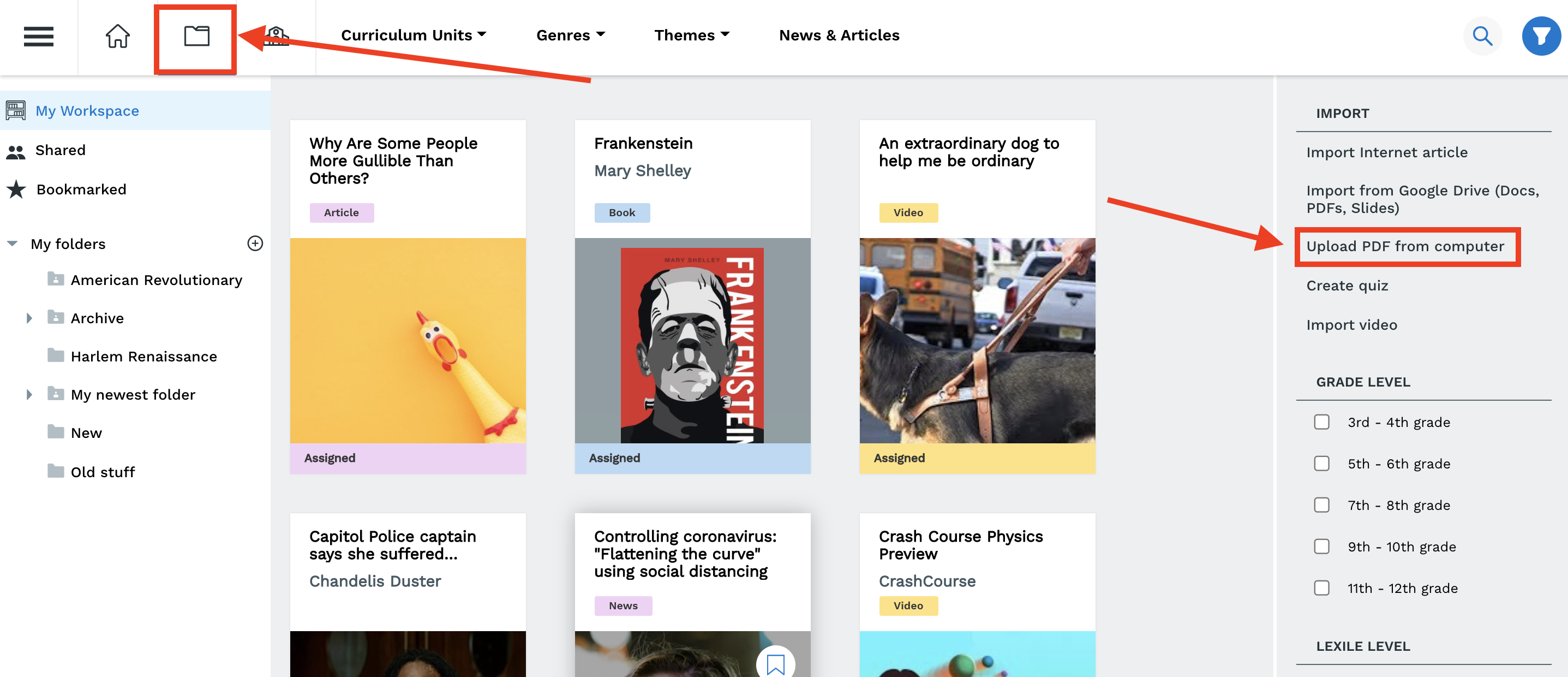Expand the Archive folder arrow
This screenshot has width=1568, height=677.
coord(28,318)
